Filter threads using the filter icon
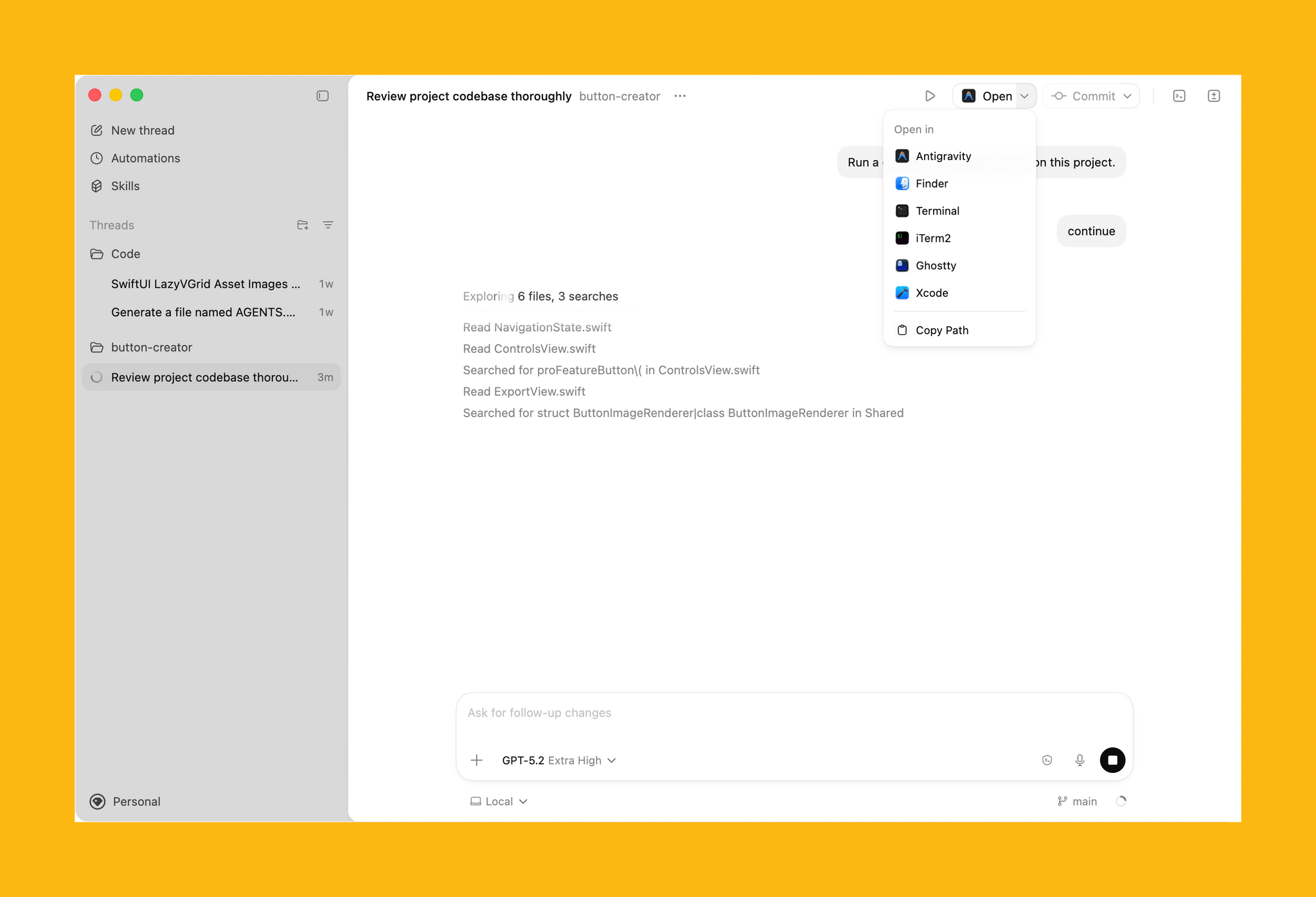The height and width of the screenshot is (897, 1316). (x=328, y=225)
